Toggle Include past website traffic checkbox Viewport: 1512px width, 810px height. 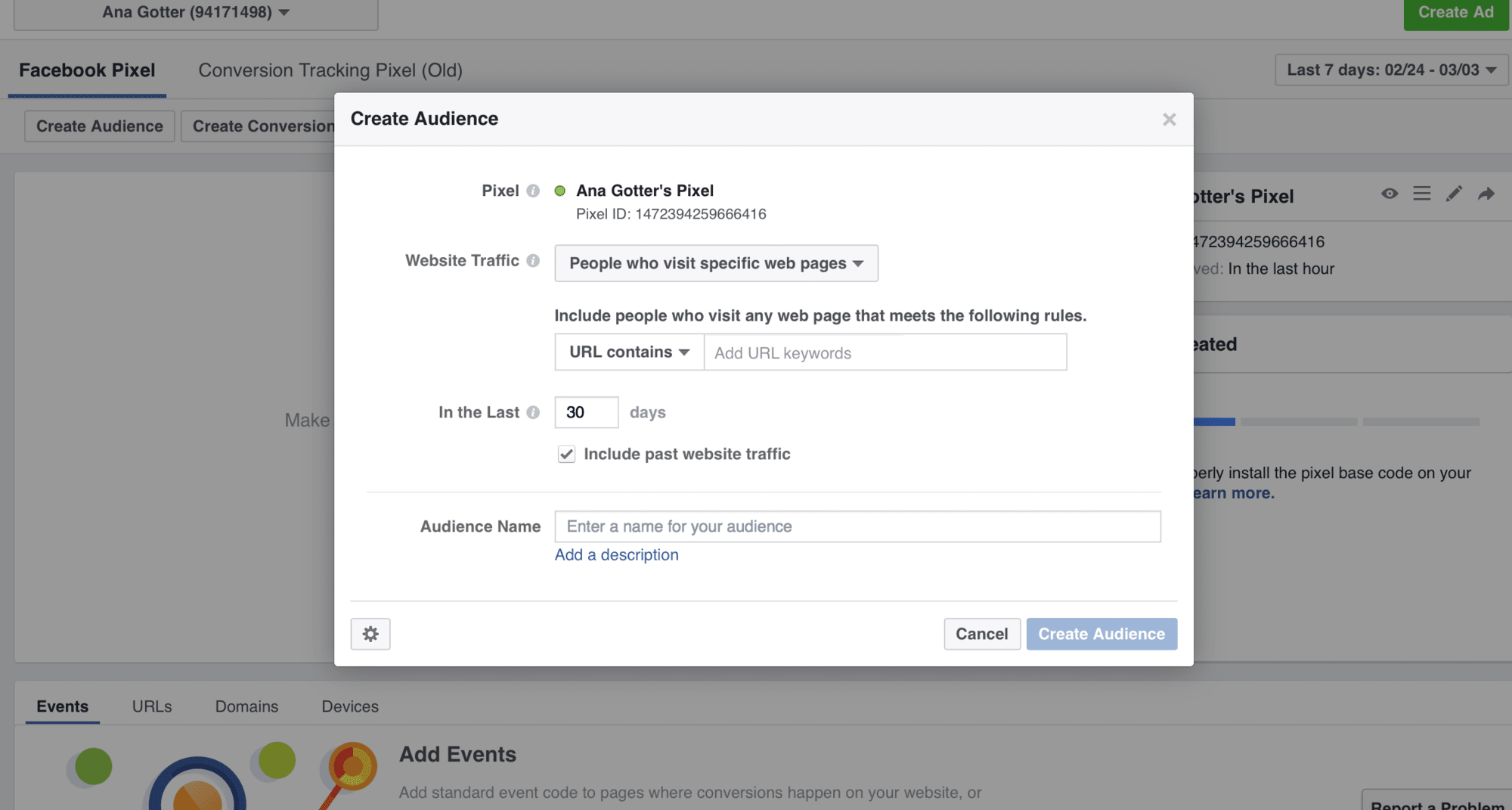(x=566, y=454)
